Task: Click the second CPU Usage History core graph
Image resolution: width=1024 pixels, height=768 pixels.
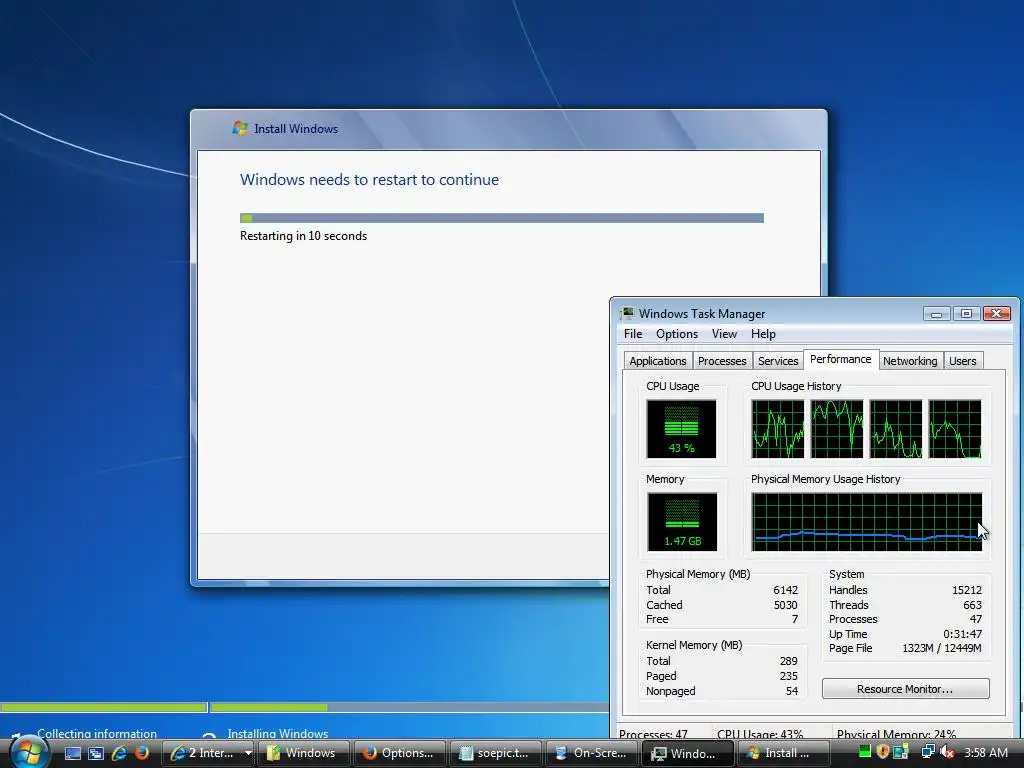Action: pos(837,429)
